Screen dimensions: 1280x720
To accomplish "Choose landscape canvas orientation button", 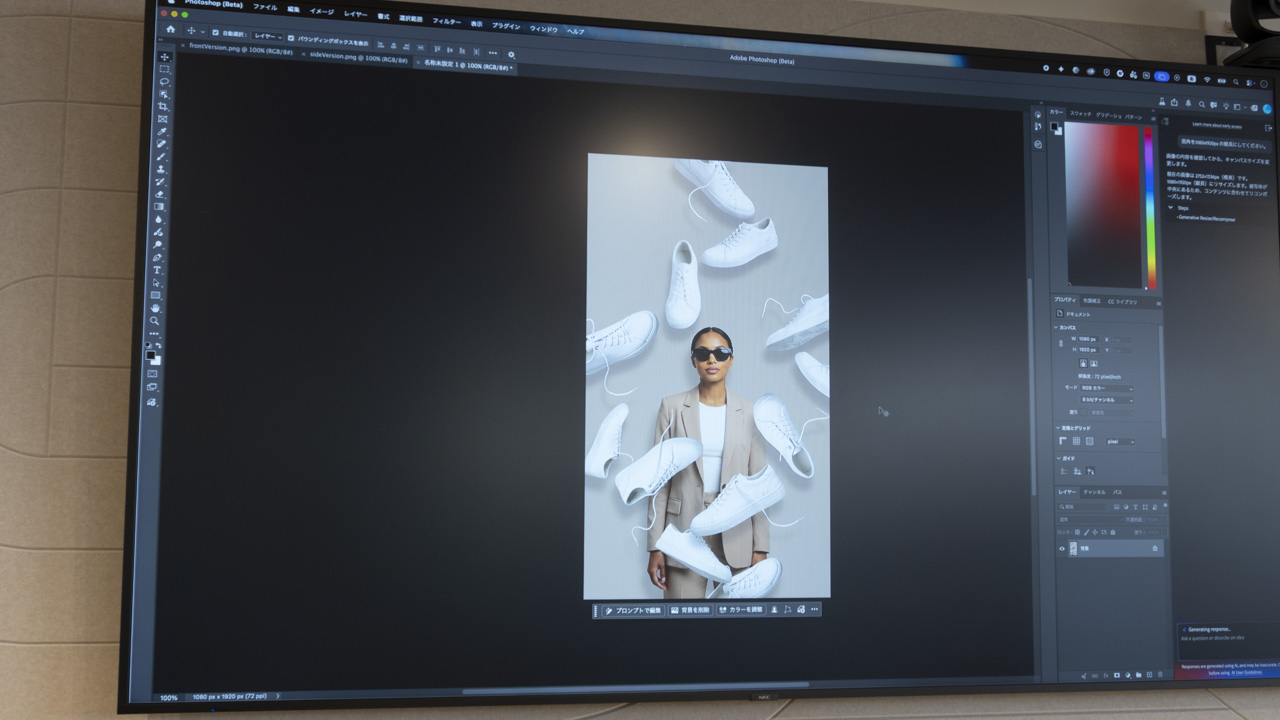I will click(x=1093, y=363).
